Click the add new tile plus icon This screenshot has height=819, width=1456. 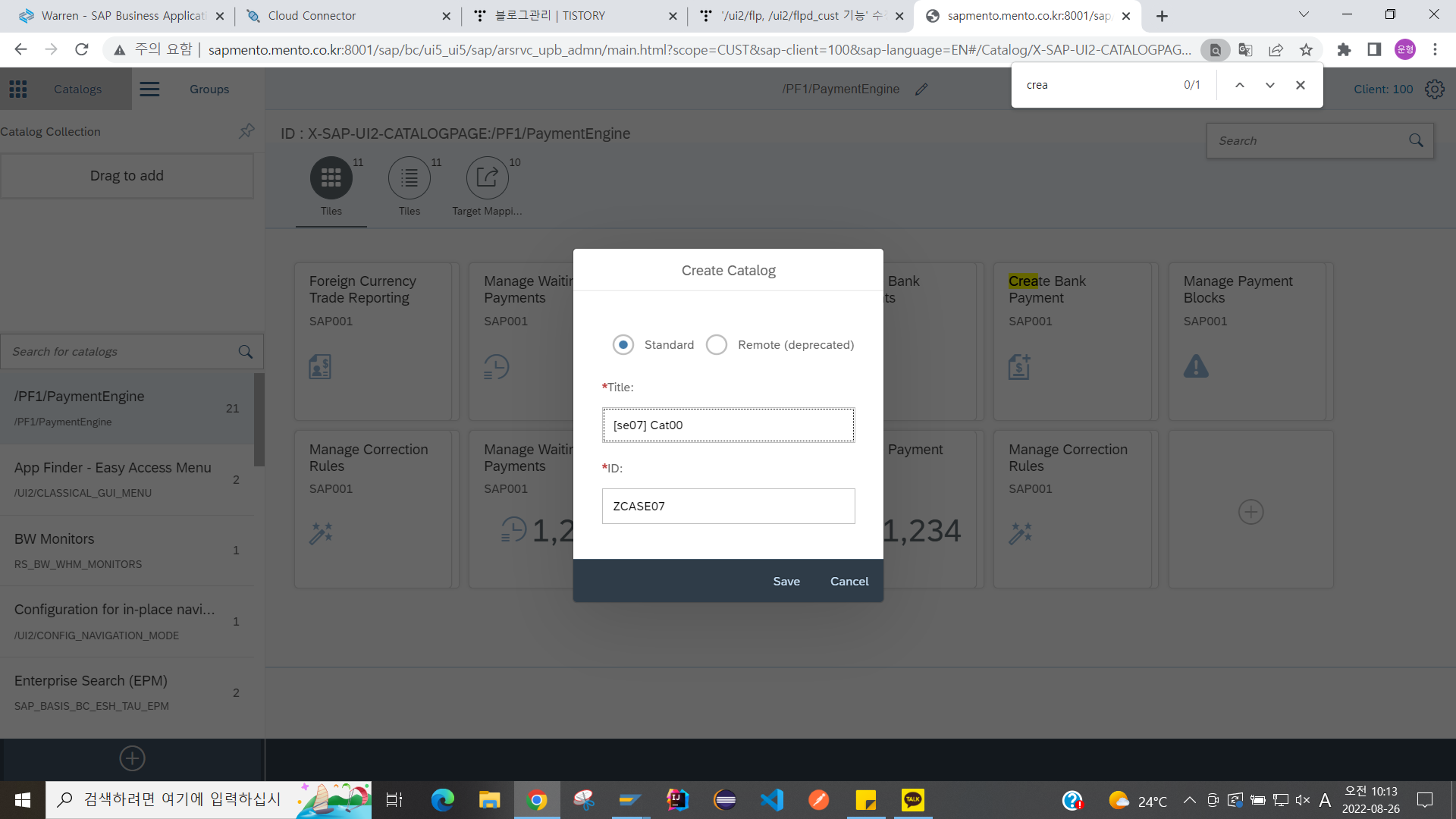click(1250, 512)
